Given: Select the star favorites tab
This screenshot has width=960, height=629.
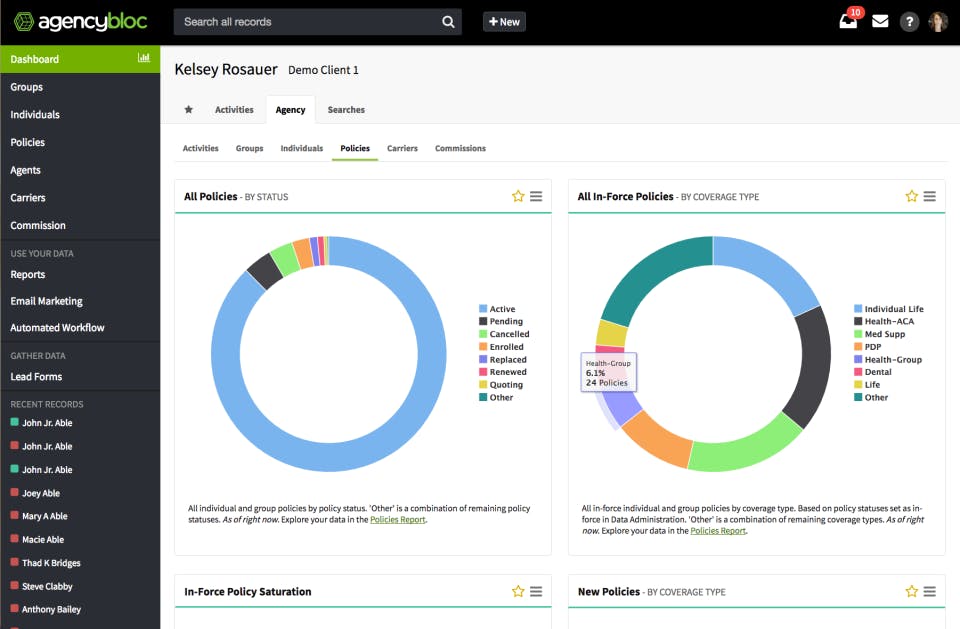Looking at the screenshot, I should tap(189, 110).
